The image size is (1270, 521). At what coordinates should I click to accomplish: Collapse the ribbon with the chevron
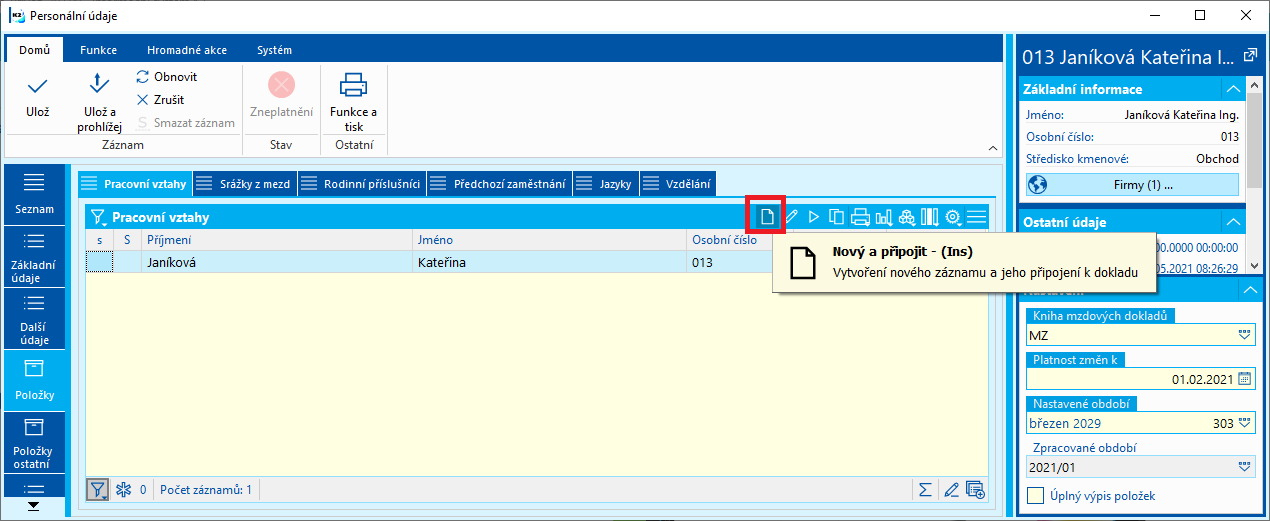[x=992, y=147]
